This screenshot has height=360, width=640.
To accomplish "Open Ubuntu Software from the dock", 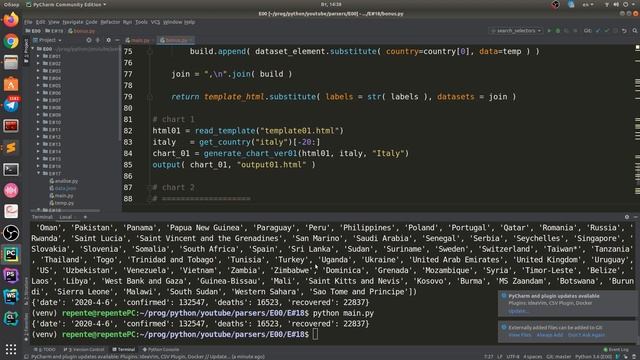I will pyautogui.click(x=11, y=84).
